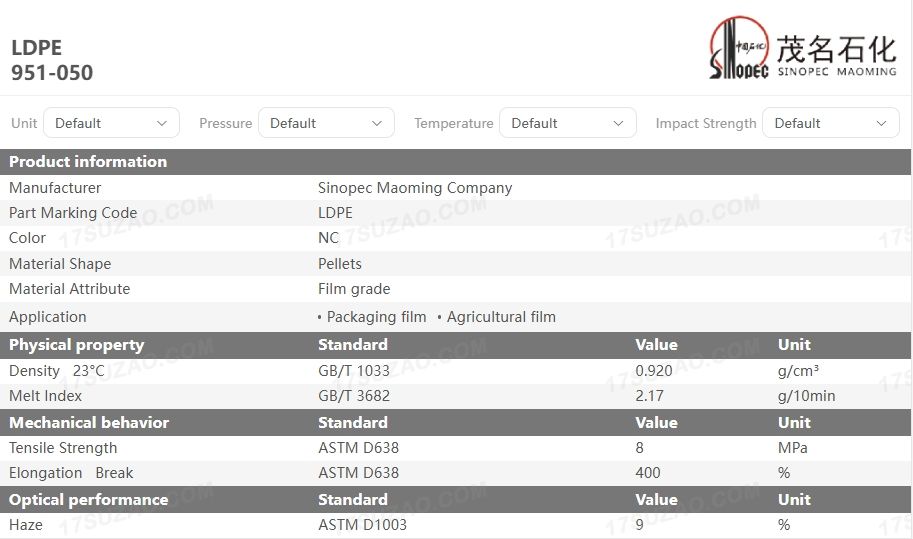Click Sinopec Maoming Company manufacturer text
Screen dimensions: 913x539
415,188
